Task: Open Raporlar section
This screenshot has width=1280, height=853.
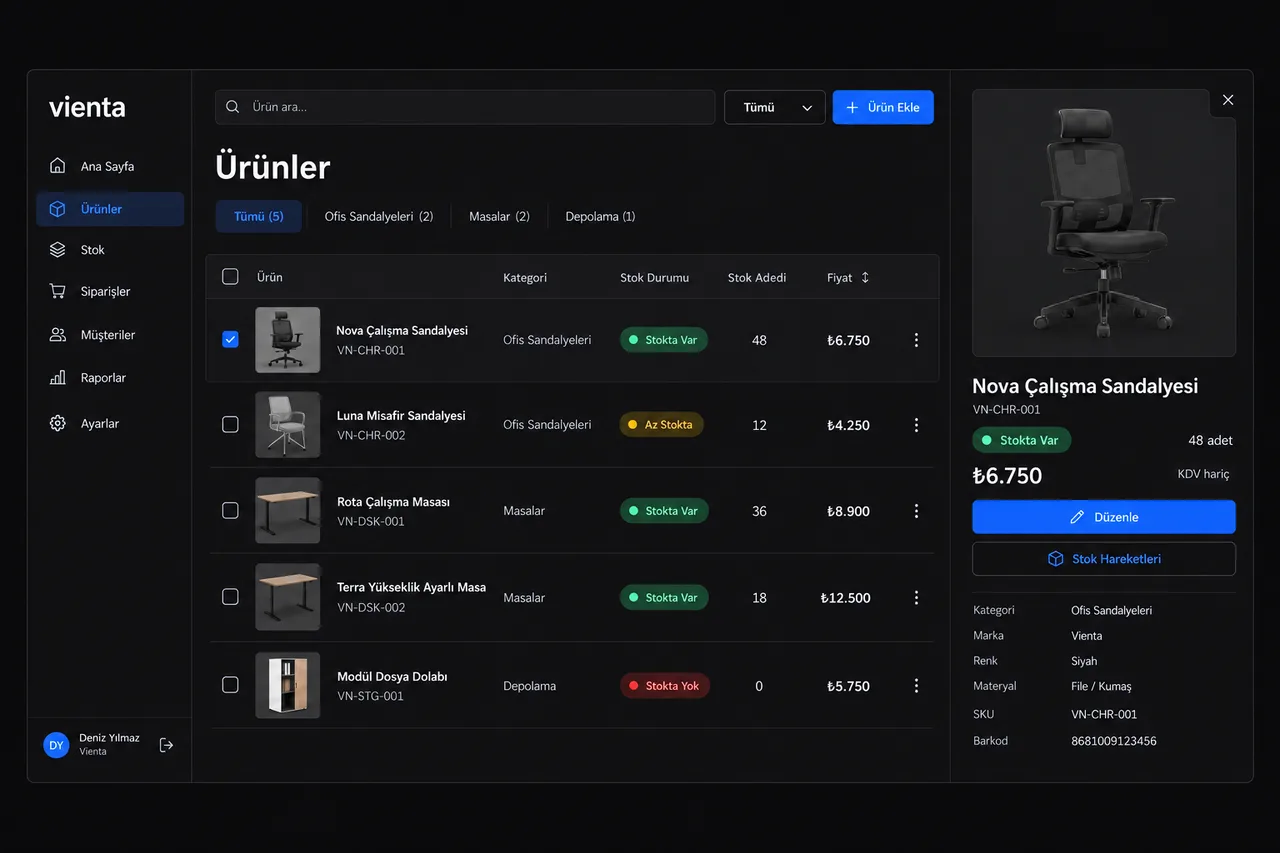Action: [x=110, y=378]
